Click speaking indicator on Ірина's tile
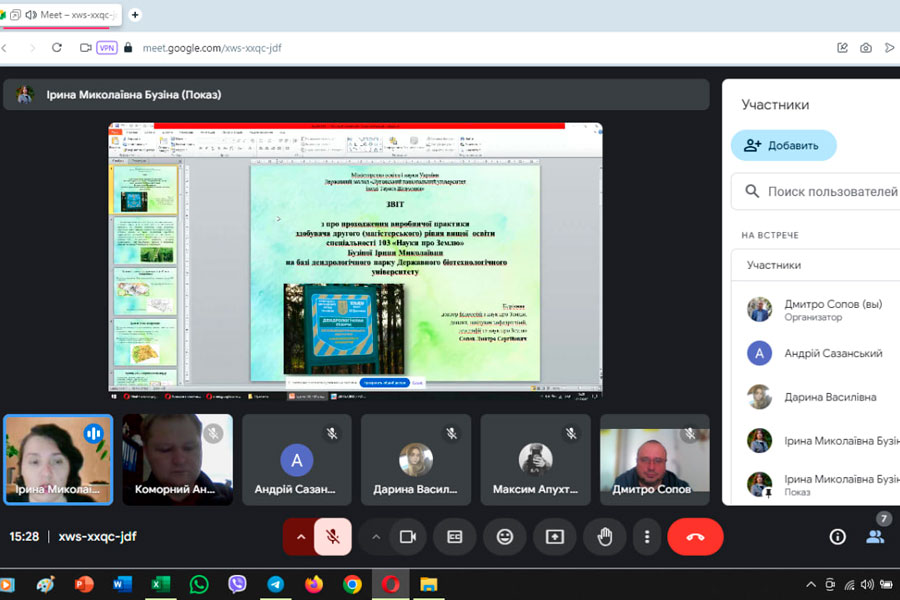The height and width of the screenshot is (600, 900). coord(94,433)
